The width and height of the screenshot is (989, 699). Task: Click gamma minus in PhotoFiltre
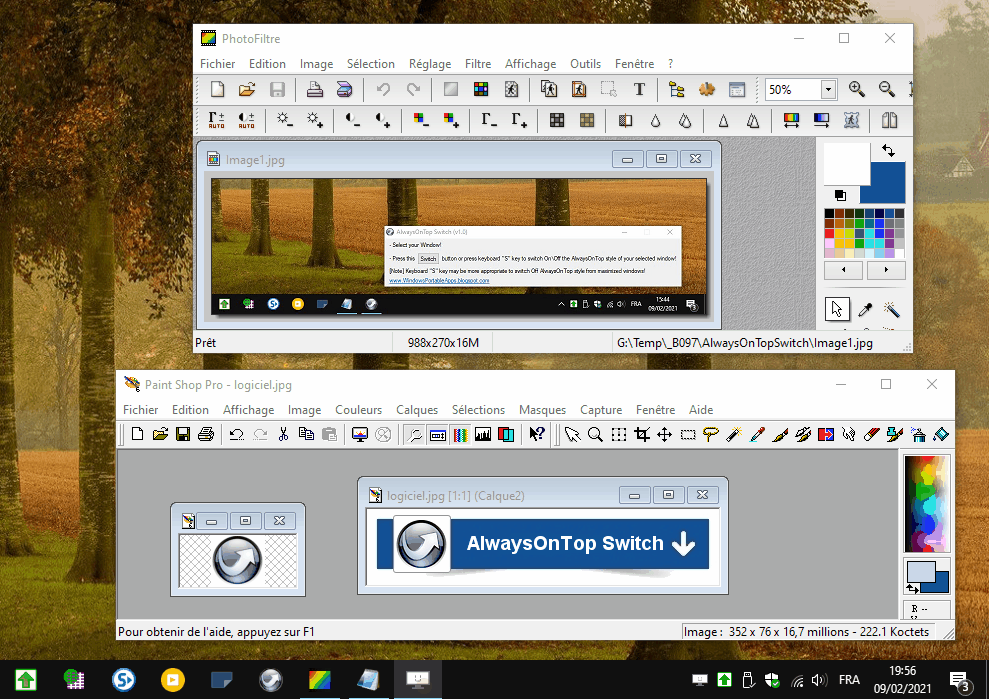[x=489, y=120]
